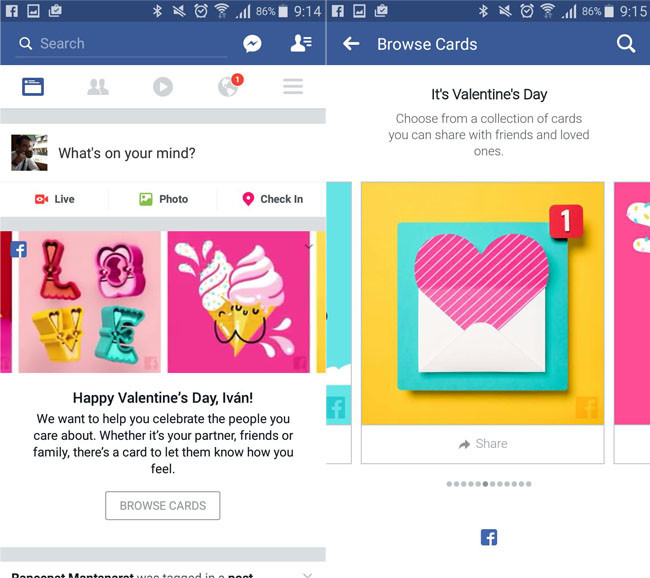Switch to the Friends tab
Screen dimensions: 650x578
[98, 87]
